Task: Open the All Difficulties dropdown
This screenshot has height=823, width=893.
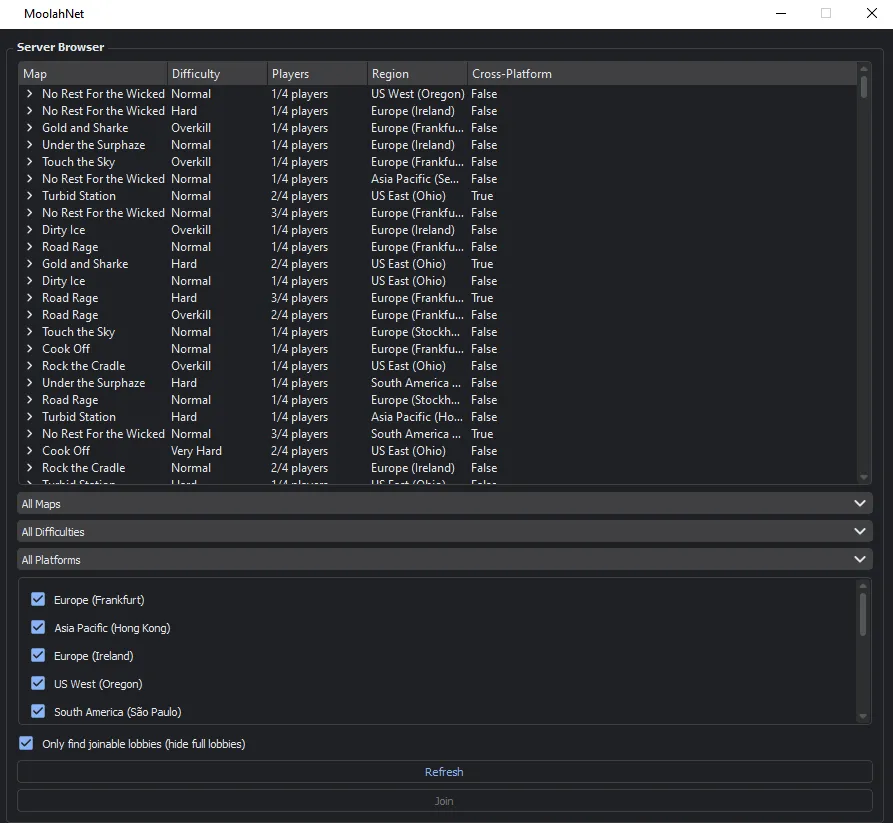Action: [445, 531]
